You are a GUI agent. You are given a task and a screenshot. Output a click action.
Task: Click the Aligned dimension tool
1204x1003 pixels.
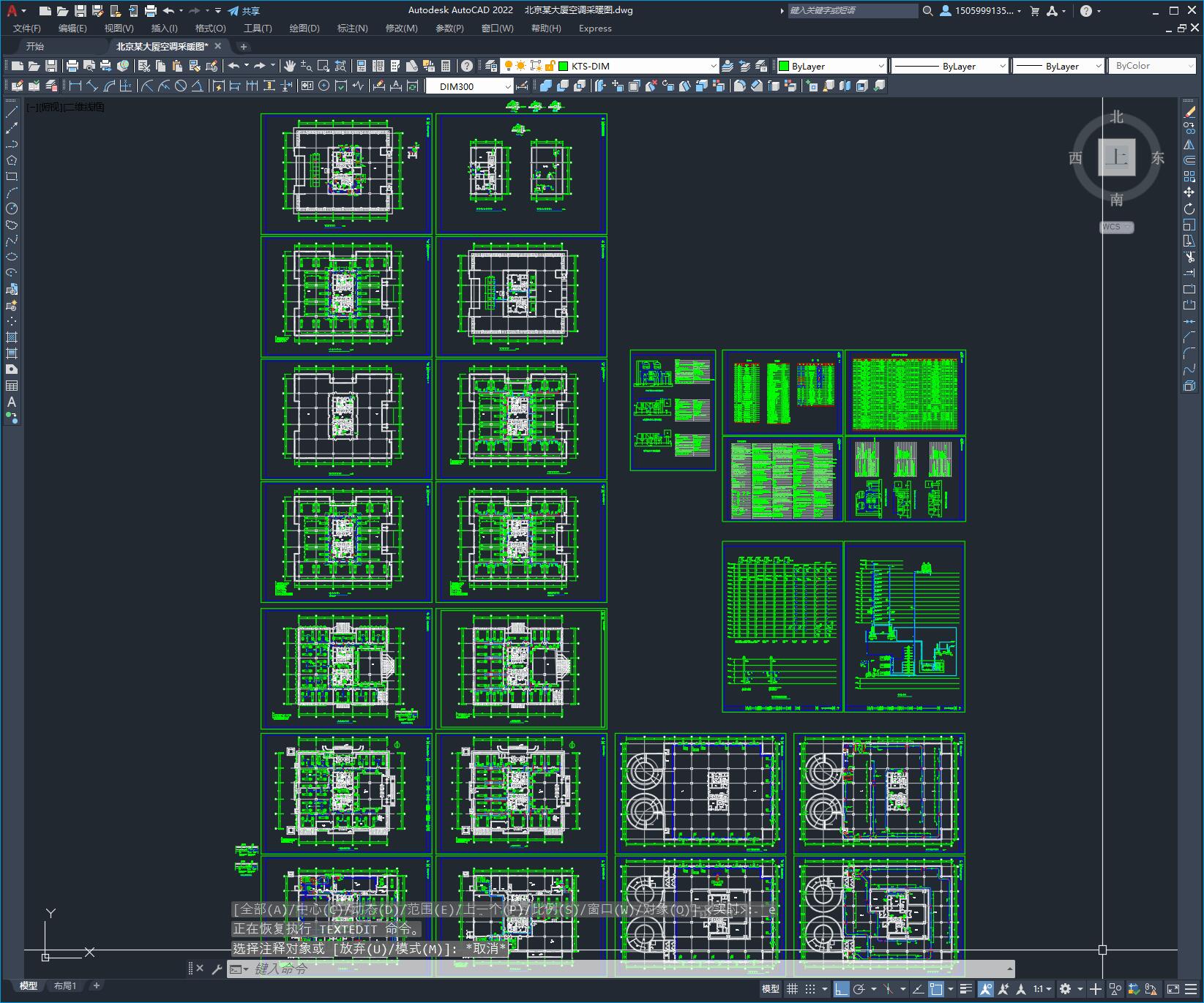coord(91,86)
